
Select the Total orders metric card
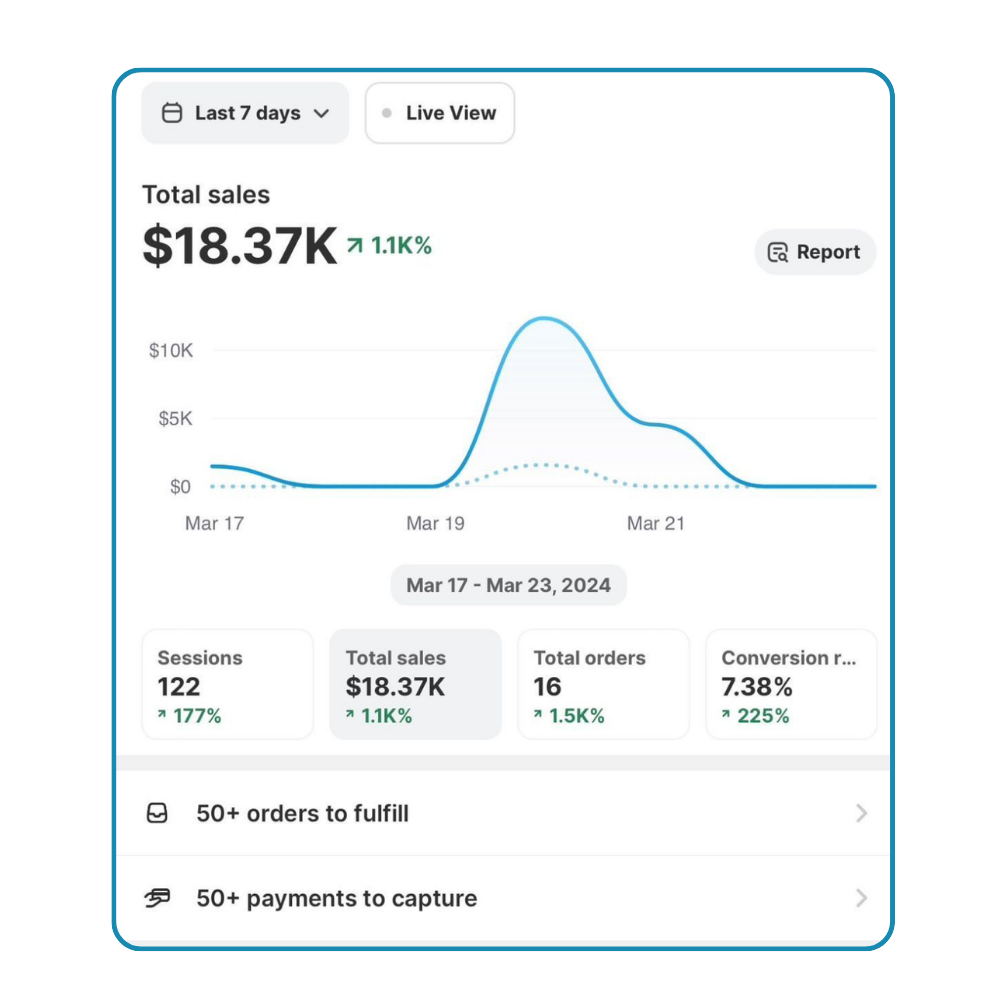603,684
